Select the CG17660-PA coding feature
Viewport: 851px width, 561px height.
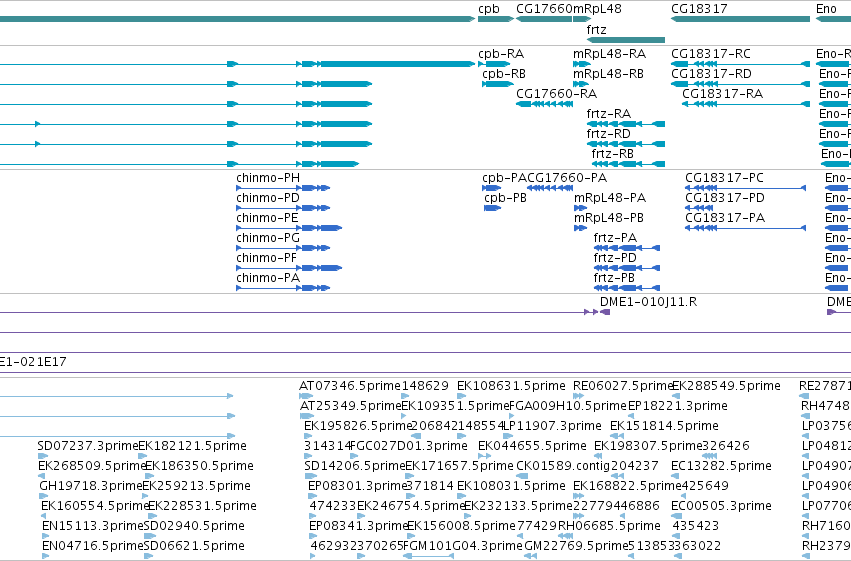tap(550, 188)
